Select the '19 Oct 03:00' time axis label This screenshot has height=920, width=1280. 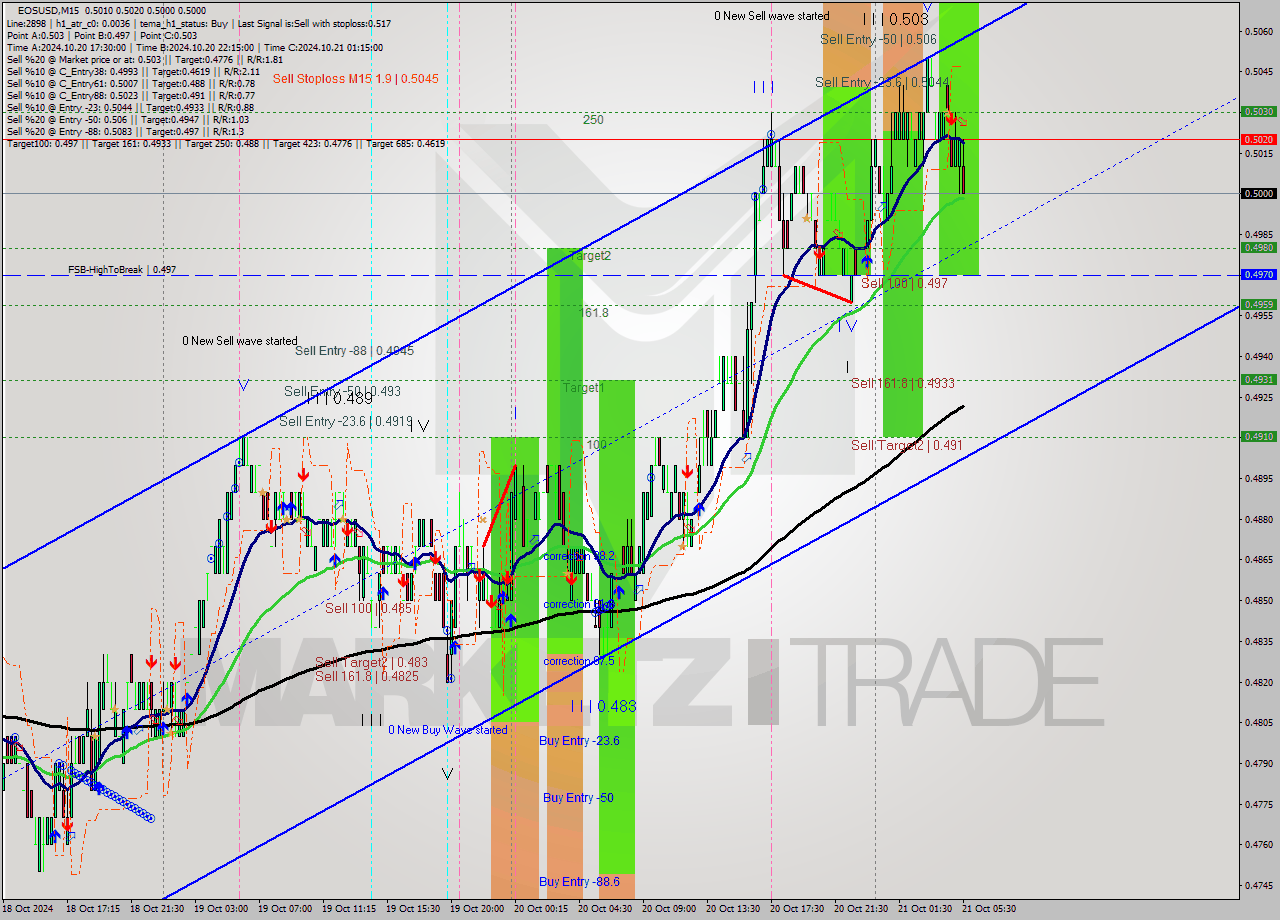point(221,908)
